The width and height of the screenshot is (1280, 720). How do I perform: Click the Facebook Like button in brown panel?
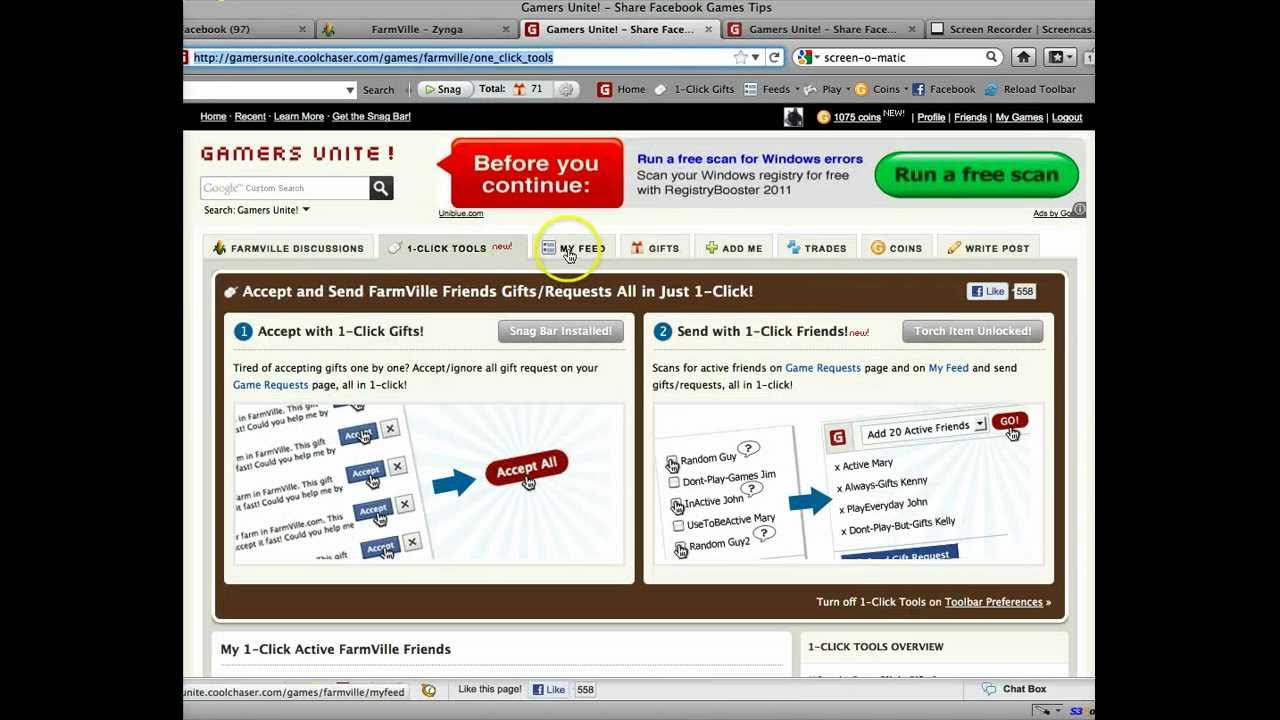[x=987, y=291]
